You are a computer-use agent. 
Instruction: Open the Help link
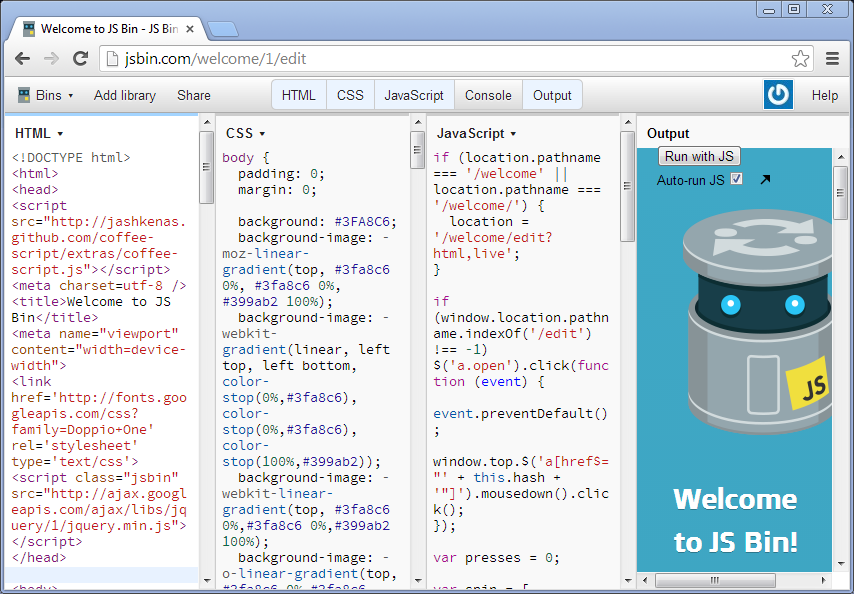pyautogui.click(x=825, y=95)
